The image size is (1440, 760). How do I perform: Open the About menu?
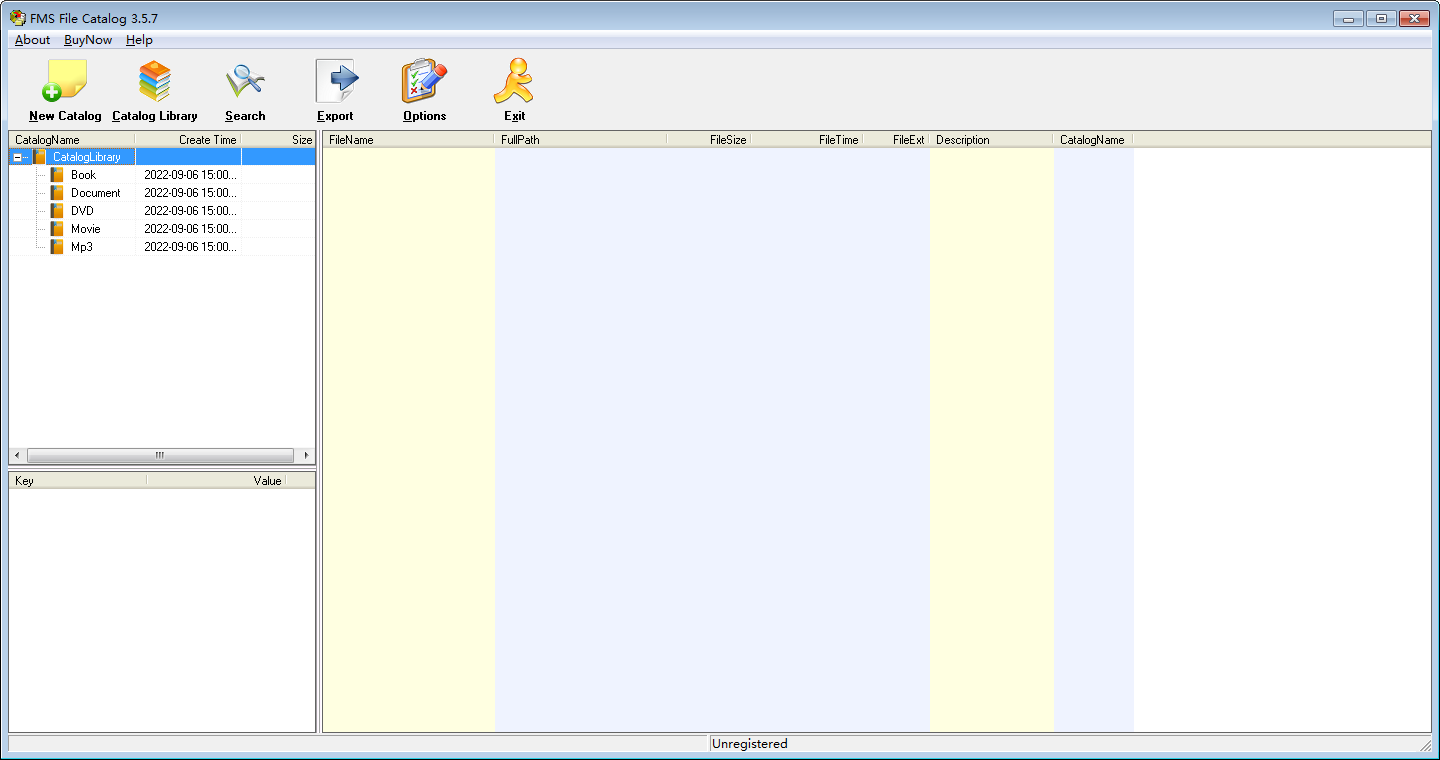tap(32, 40)
